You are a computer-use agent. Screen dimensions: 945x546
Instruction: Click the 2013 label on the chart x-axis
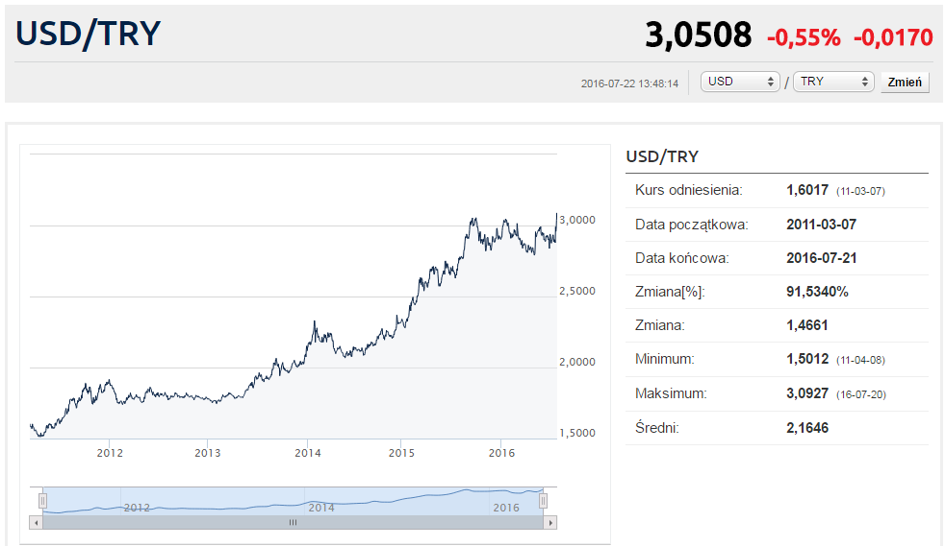pos(207,453)
